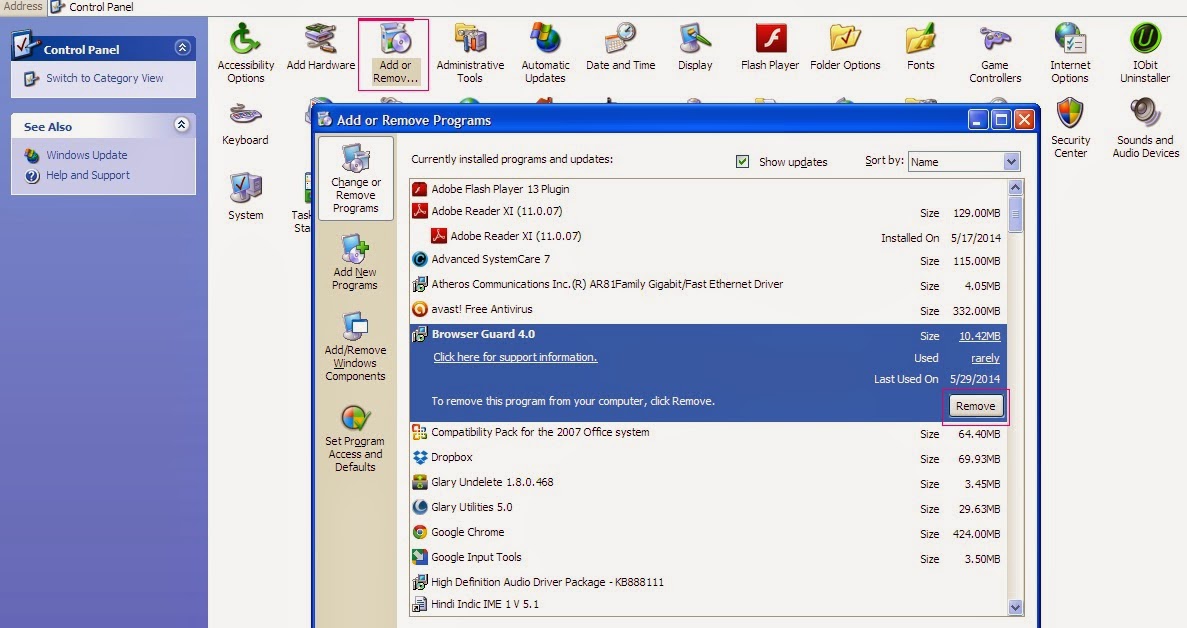Click the Browser Guard size 10.42MB link
The height and width of the screenshot is (628, 1187).
click(980, 336)
